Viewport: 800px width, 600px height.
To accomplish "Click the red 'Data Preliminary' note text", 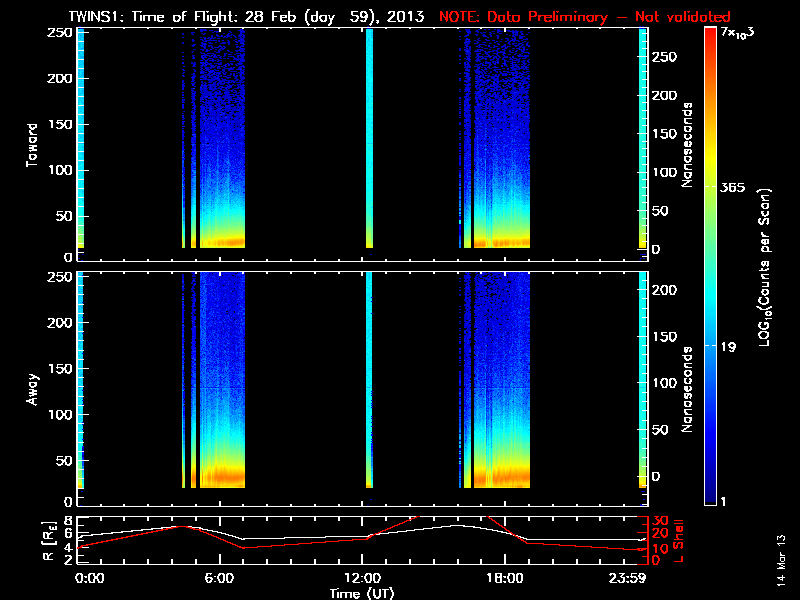I will point(584,17).
